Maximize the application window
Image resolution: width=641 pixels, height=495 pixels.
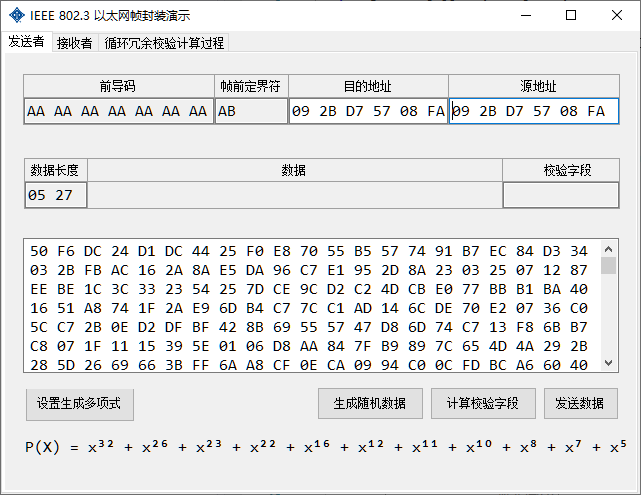pyautogui.click(x=571, y=16)
